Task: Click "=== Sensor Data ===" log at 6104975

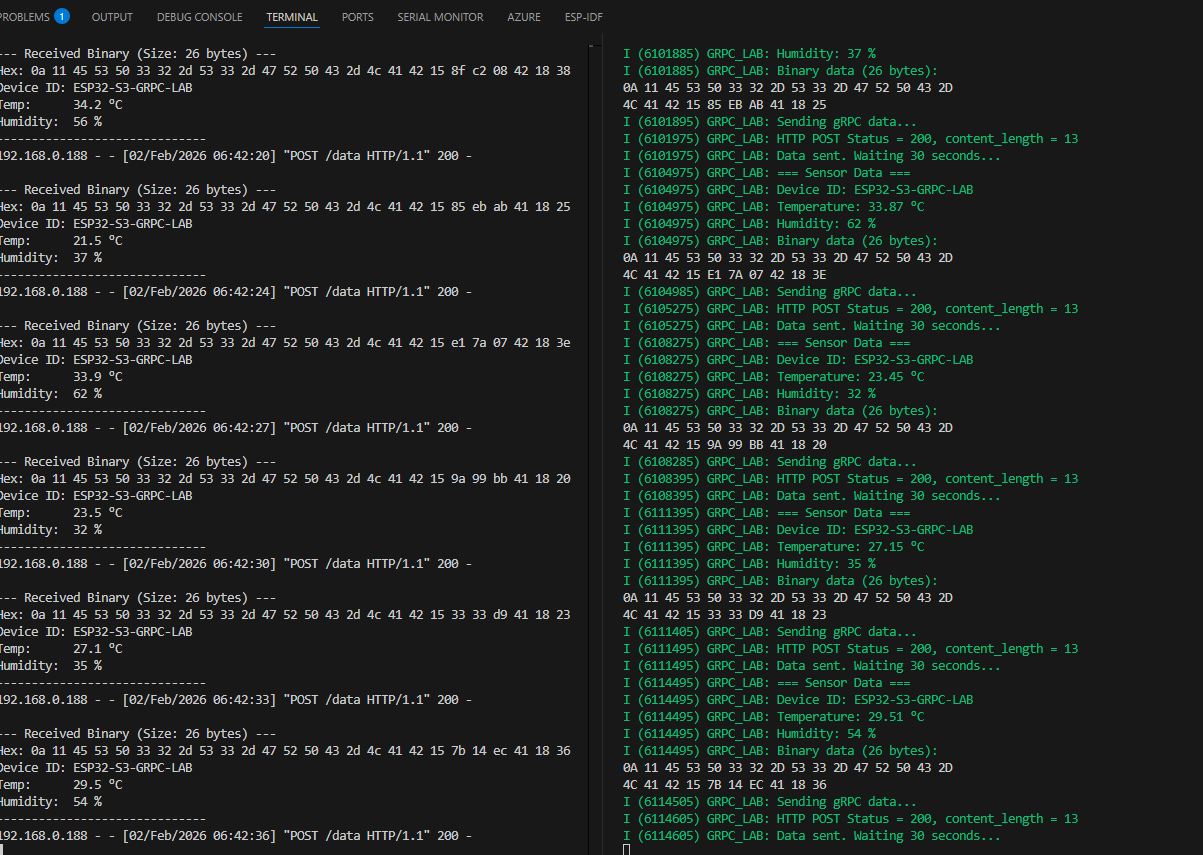Action: click(x=766, y=173)
